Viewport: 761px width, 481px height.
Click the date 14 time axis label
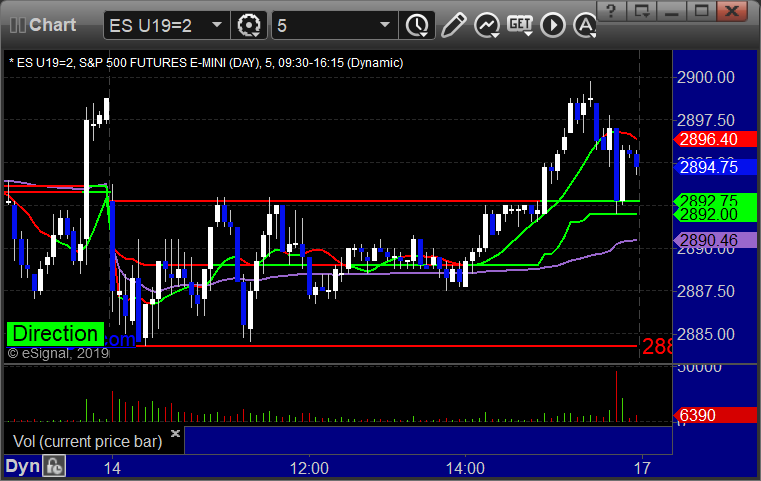click(x=112, y=468)
